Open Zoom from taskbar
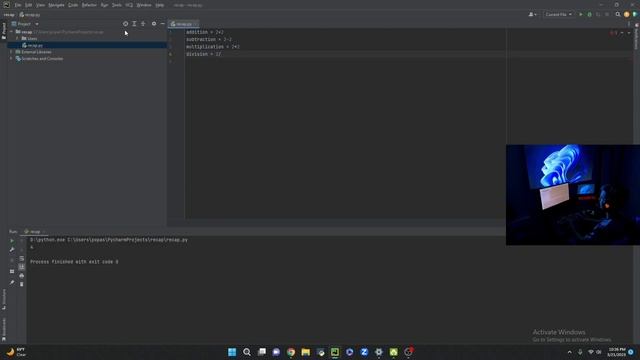 coord(364,352)
